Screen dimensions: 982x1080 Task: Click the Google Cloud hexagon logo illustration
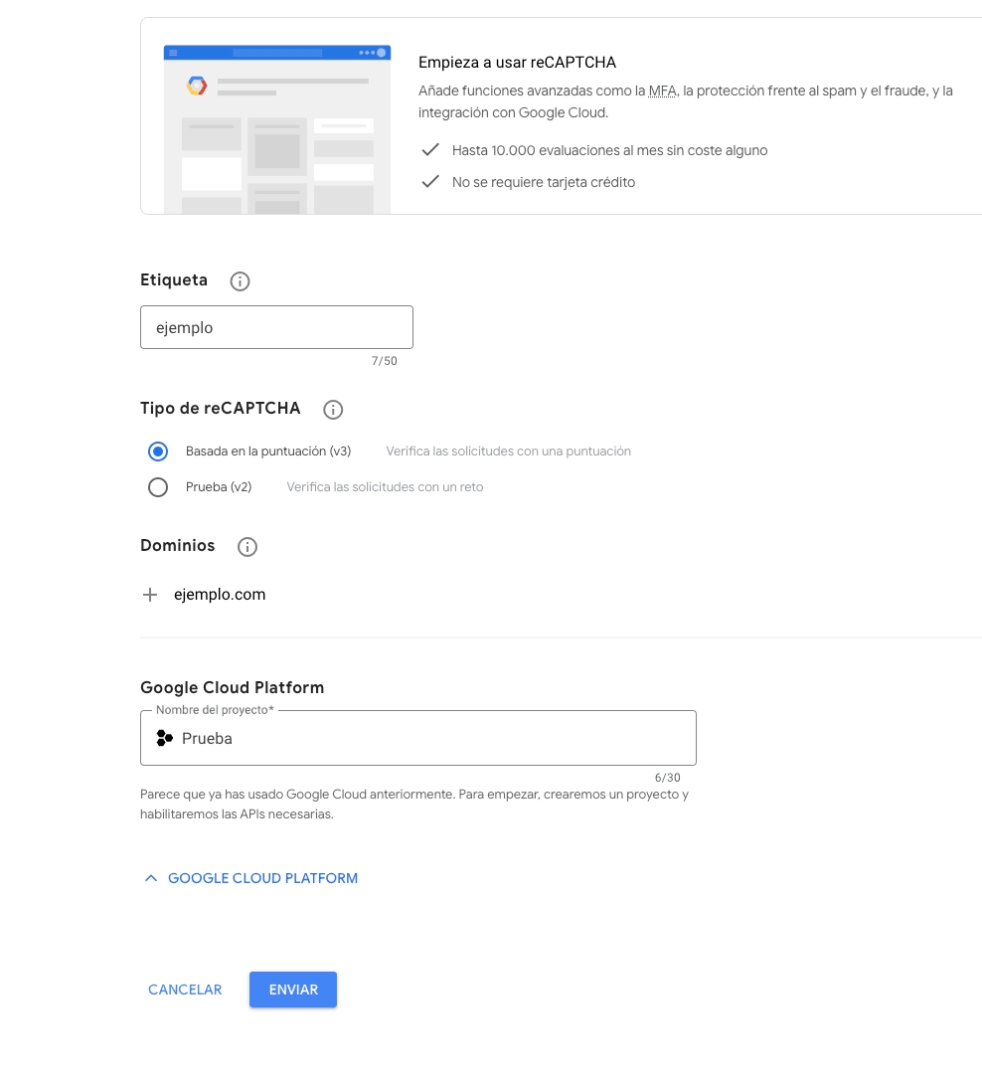pyautogui.click(x=197, y=85)
